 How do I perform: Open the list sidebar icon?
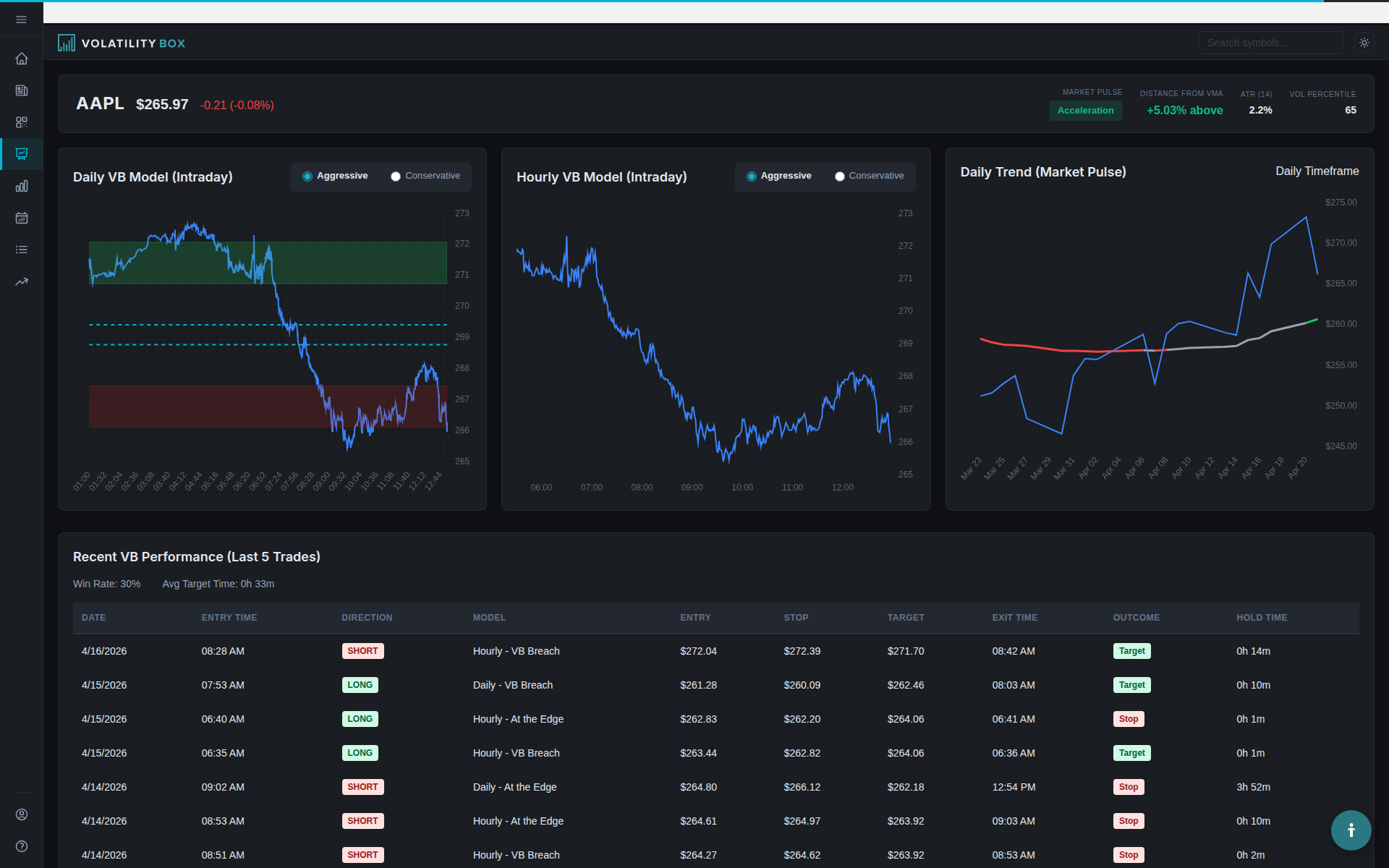point(22,250)
